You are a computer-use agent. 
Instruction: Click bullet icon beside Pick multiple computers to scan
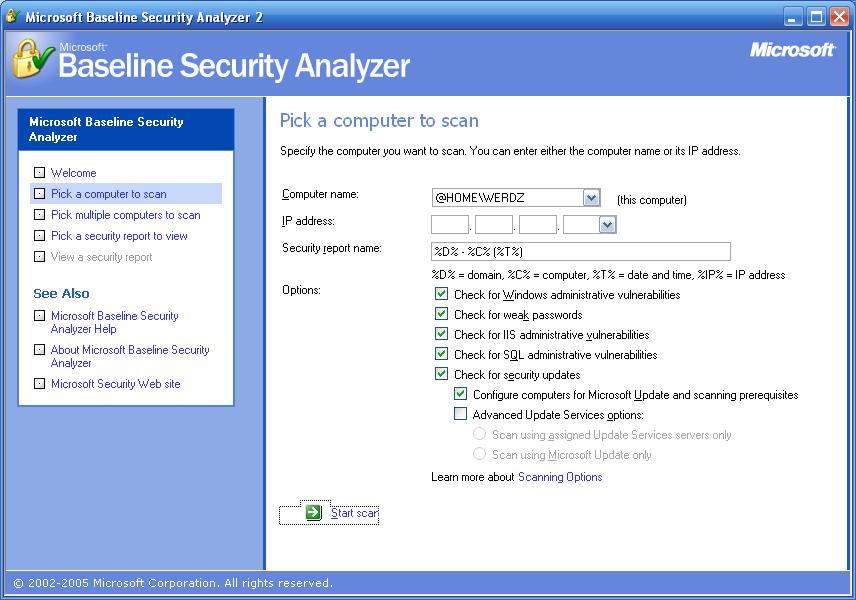[x=39, y=215]
